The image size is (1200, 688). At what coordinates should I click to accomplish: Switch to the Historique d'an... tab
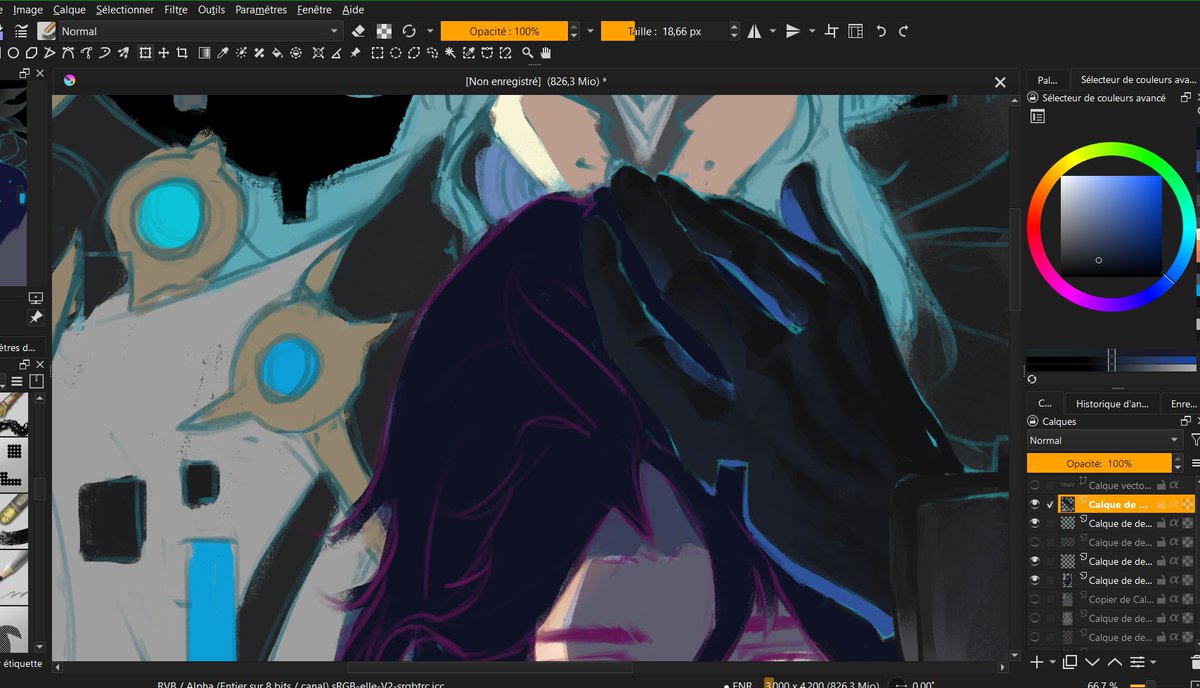click(x=1111, y=404)
